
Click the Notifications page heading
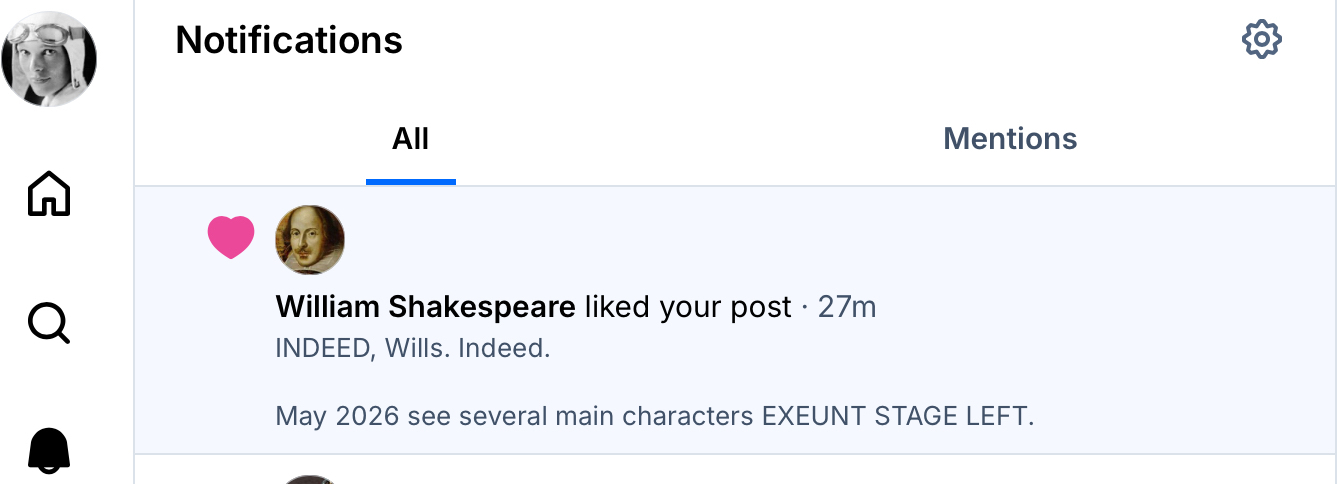coord(289,40)
